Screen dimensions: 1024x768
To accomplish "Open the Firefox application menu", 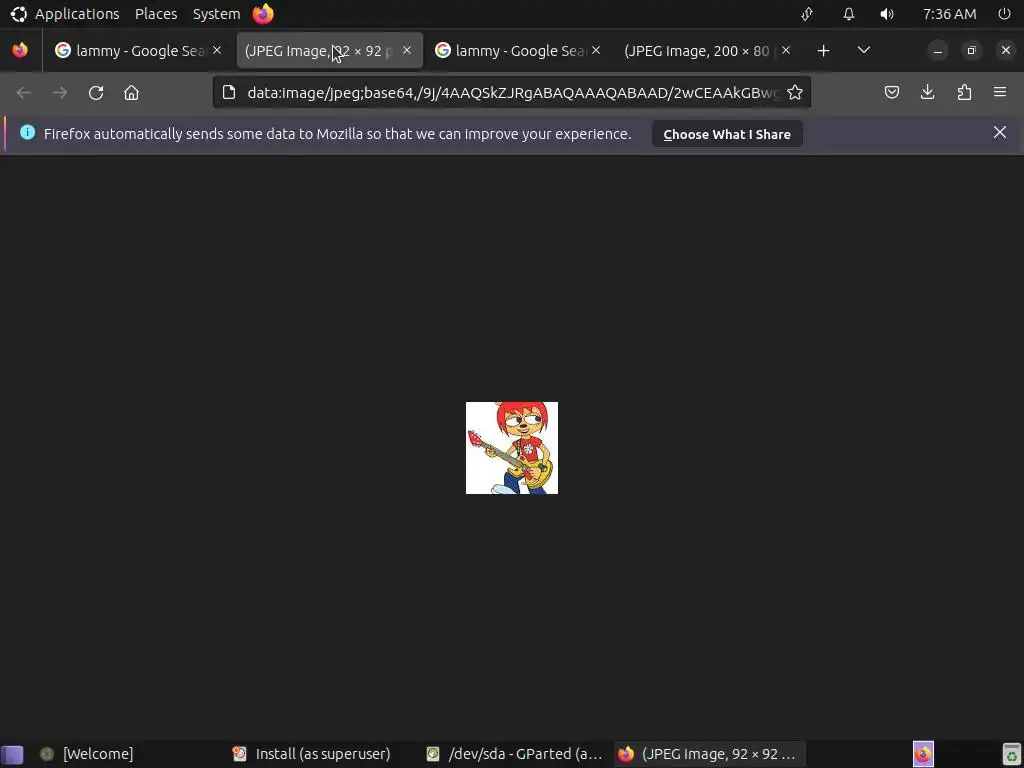I will pyautogui.click(x=1000, y=93).
